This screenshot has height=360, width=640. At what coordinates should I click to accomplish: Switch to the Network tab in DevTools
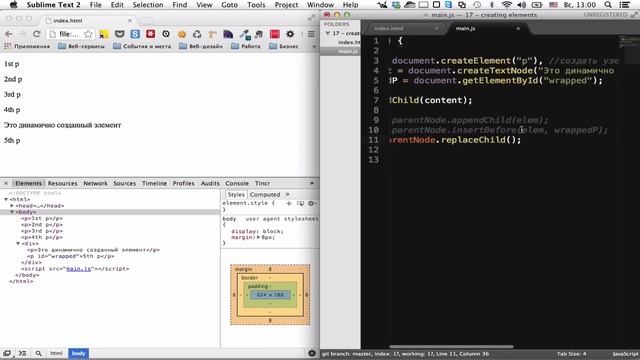95,184
